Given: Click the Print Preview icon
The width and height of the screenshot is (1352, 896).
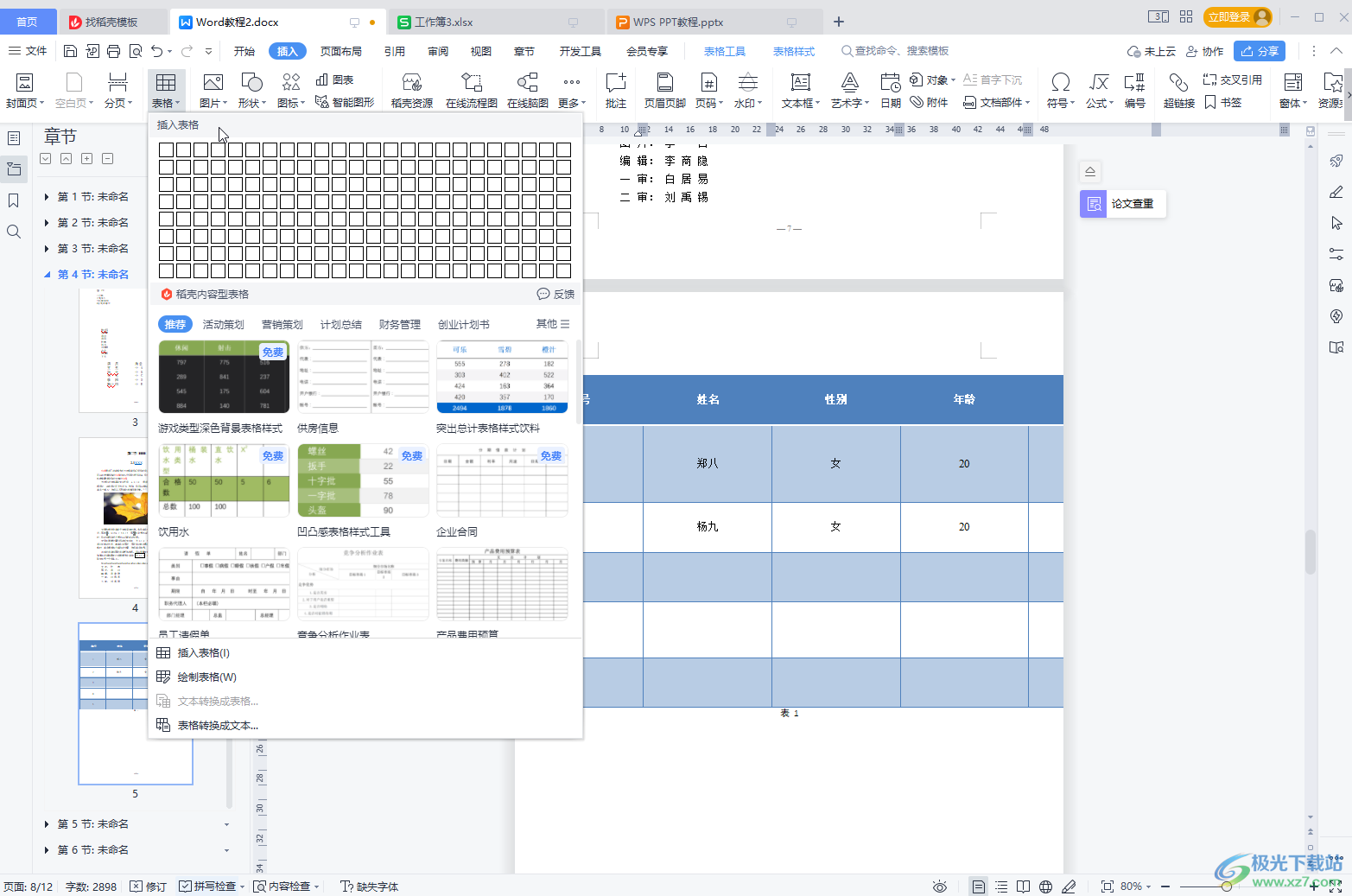Looking at the screenshot, I should (136, 51).
